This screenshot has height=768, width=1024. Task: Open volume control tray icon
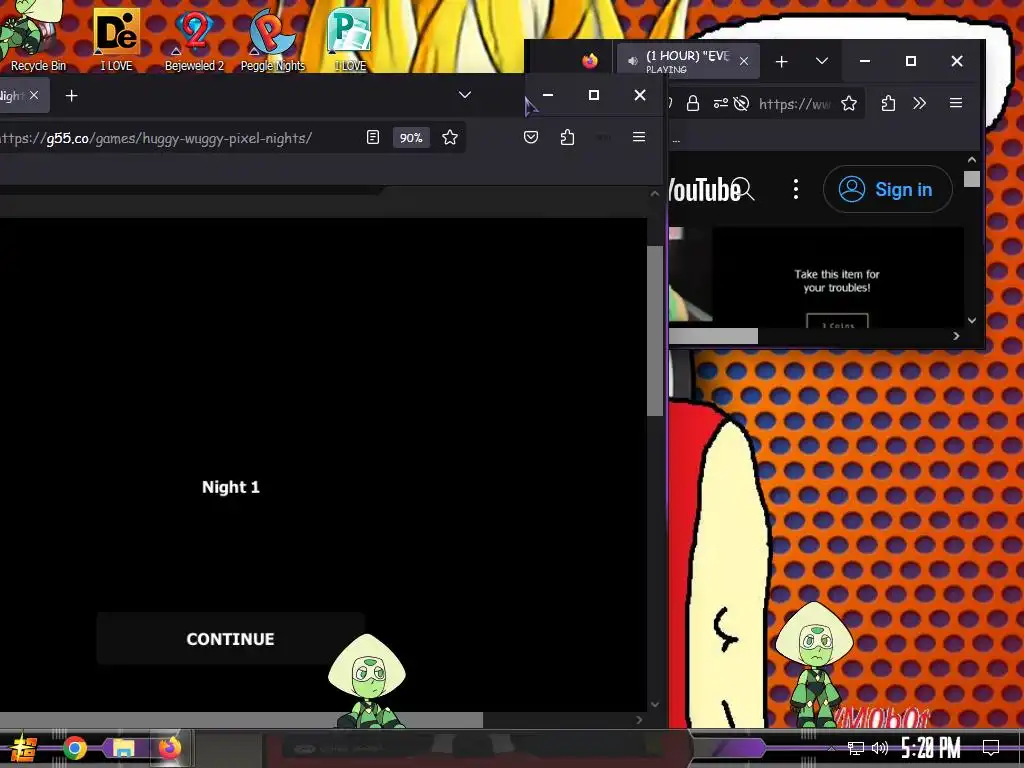pyautogui.click(x=880, y=748)
